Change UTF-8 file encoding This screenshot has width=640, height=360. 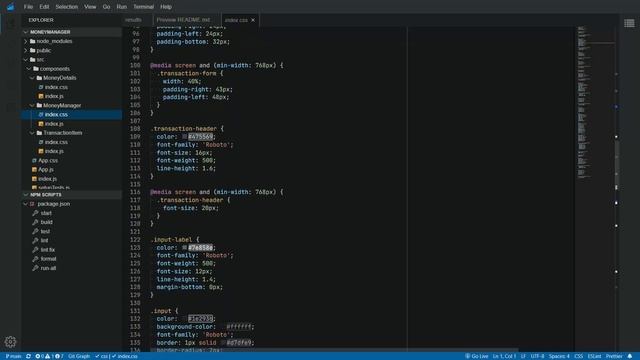(x=537, y=356)
